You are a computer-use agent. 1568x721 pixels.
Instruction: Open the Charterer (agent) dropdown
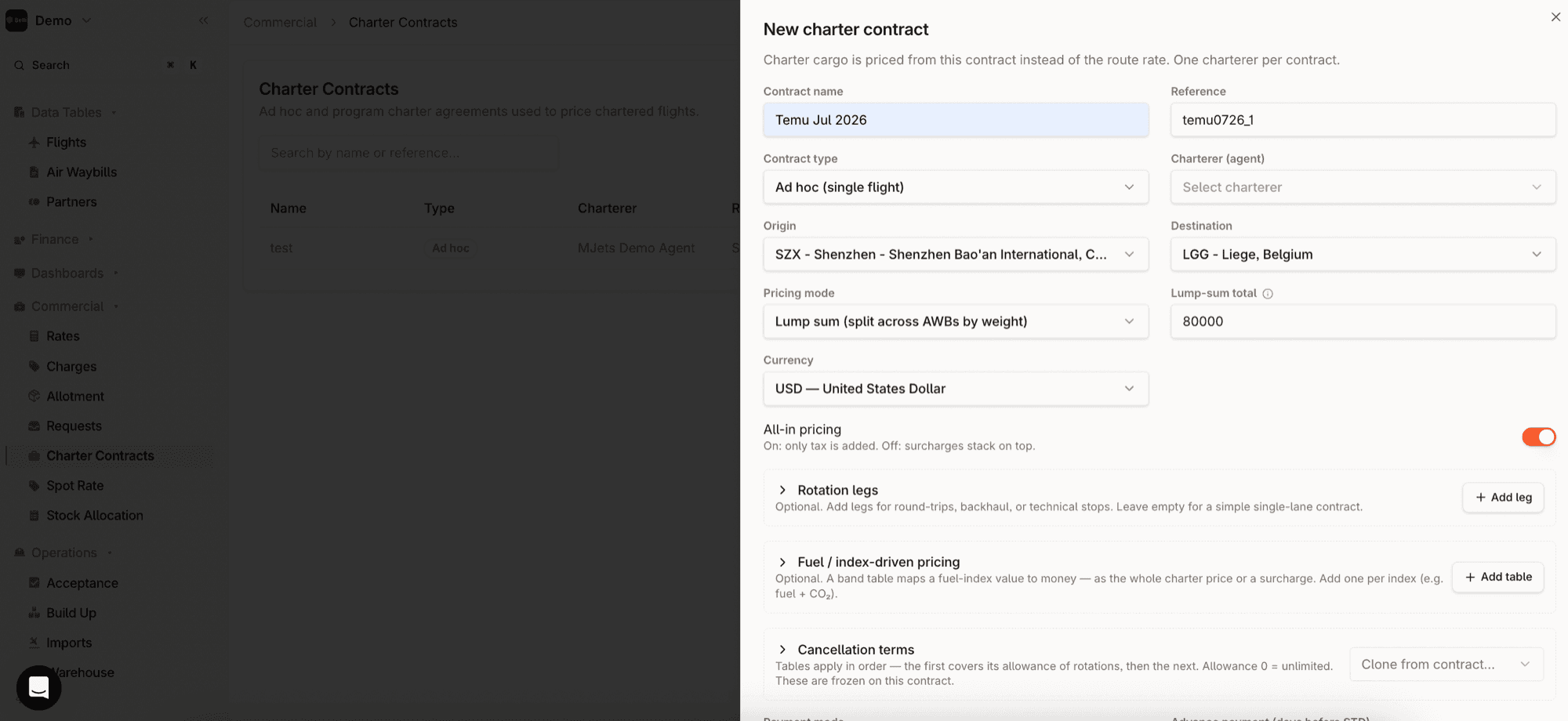click(1363, 187)
